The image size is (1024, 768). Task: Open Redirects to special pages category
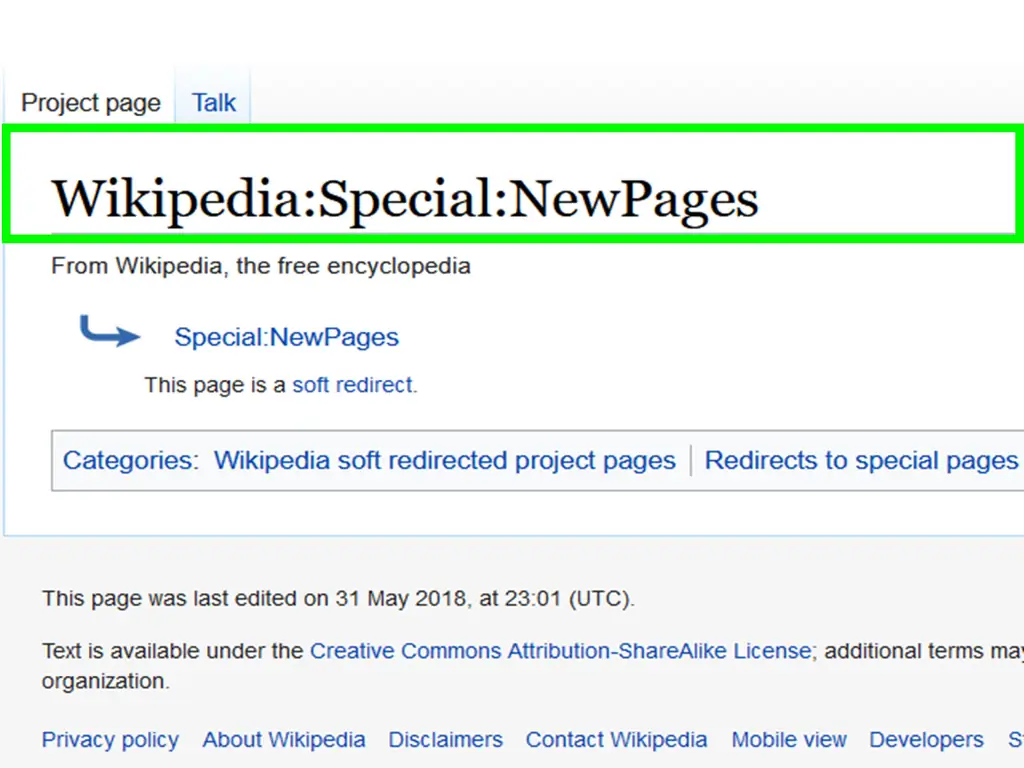(x=861, y=460)
